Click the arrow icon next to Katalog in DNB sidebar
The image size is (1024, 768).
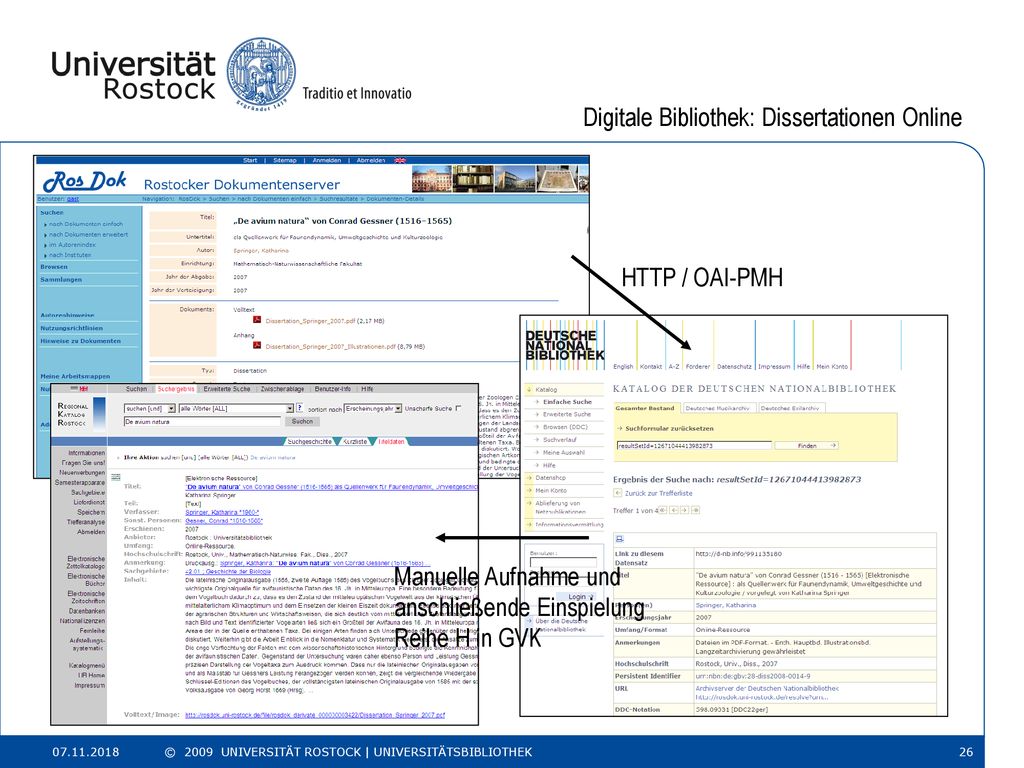pos(530,389)
